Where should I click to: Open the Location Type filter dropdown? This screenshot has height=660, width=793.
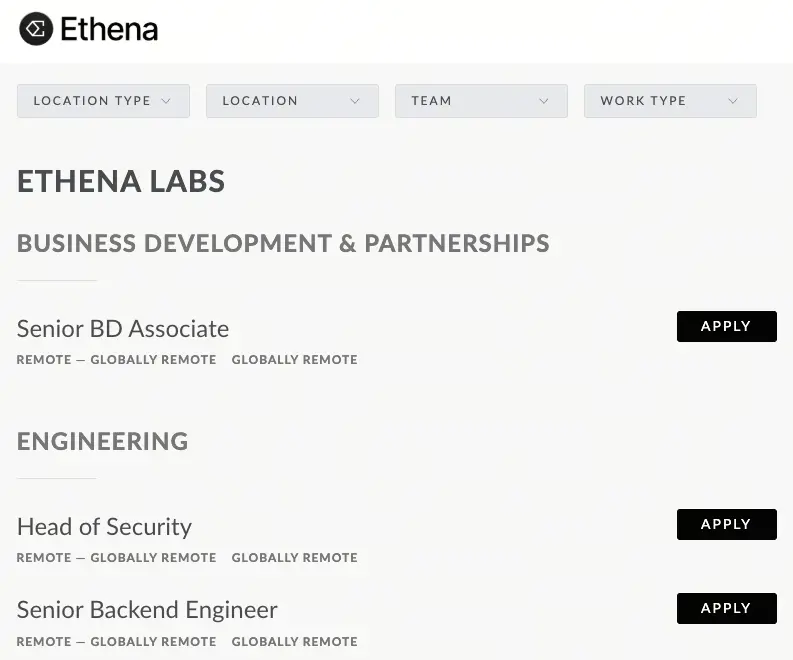[x=103, y=101]
